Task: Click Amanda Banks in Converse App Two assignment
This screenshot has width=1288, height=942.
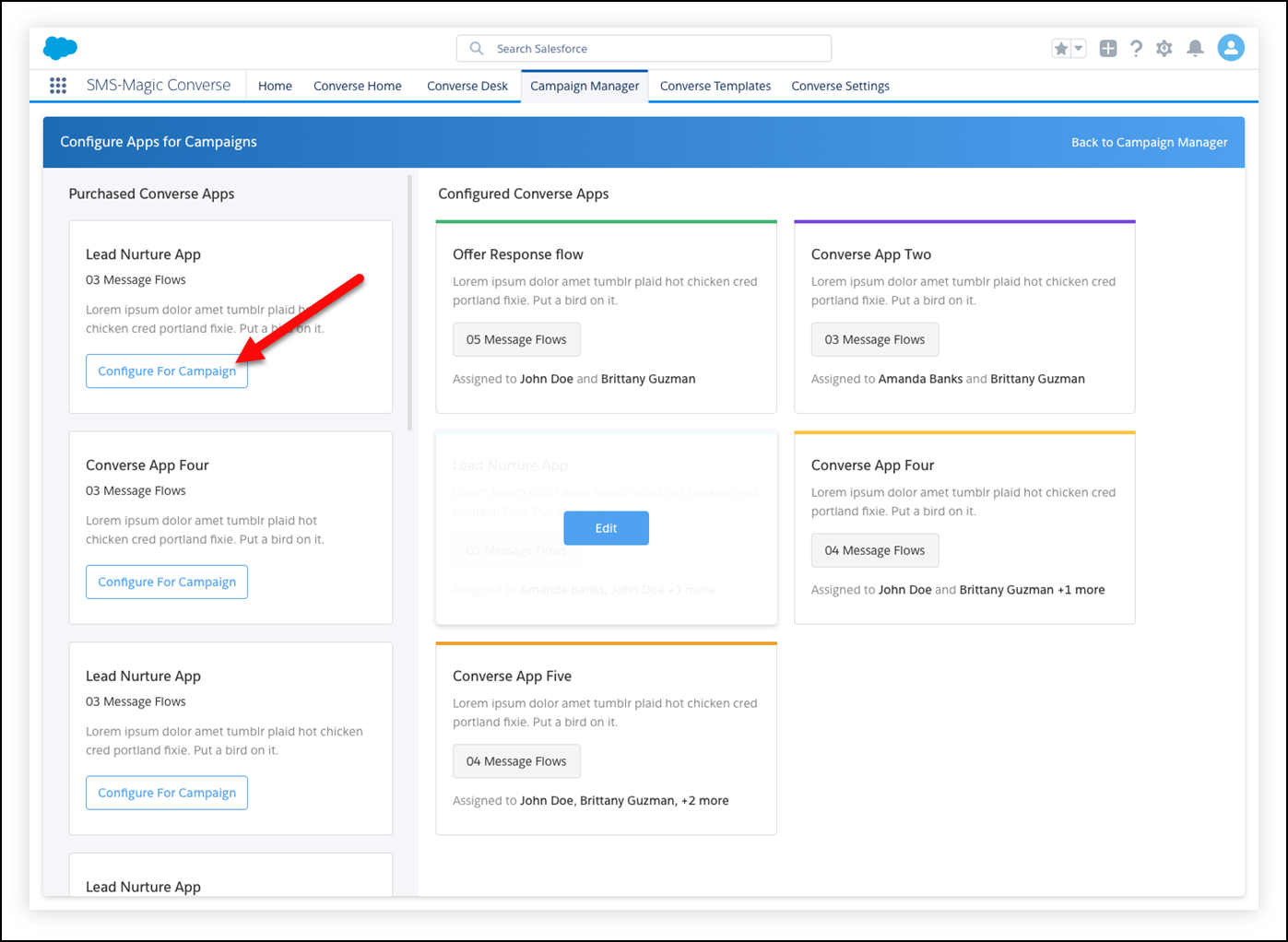Action: pos(920,379)
